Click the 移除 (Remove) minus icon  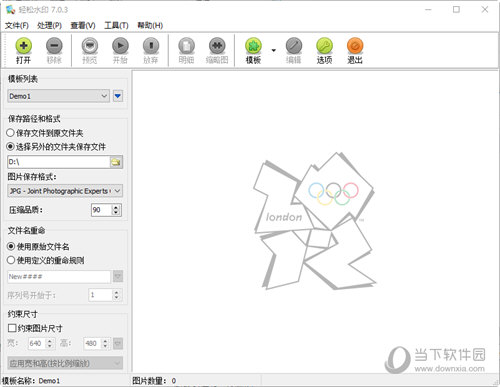pyautogui.click(x=54, y=45)
